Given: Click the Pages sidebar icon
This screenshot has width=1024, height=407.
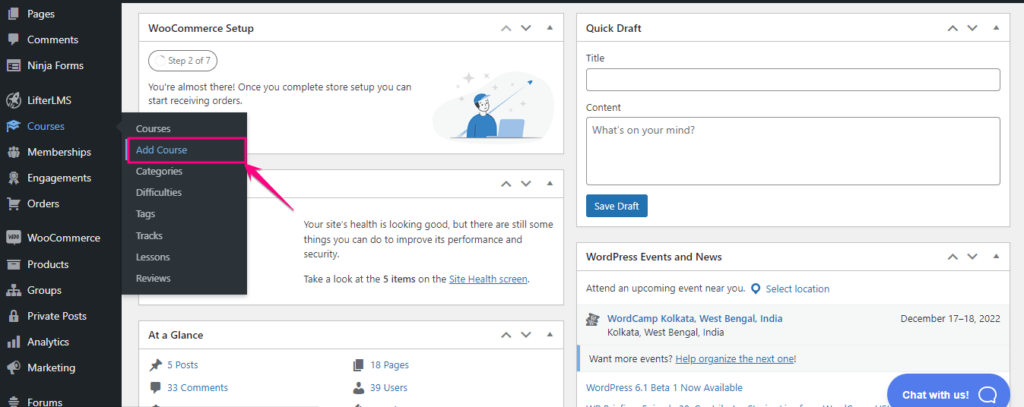Looking at the screenshot, I should [x=13, y=14].
